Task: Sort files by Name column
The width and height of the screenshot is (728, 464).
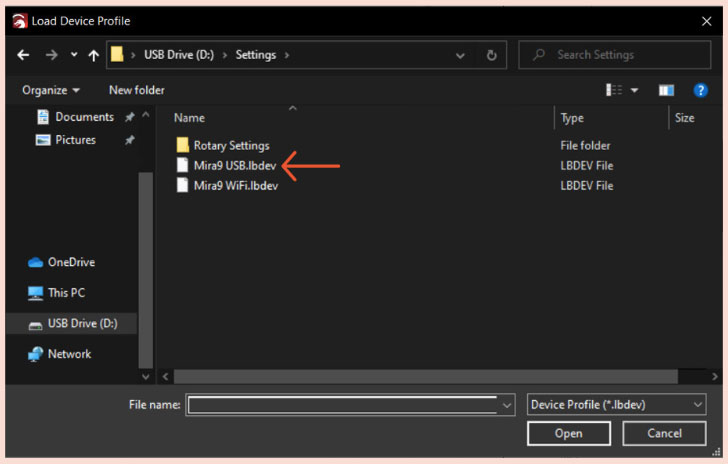Action: [189, 118]
